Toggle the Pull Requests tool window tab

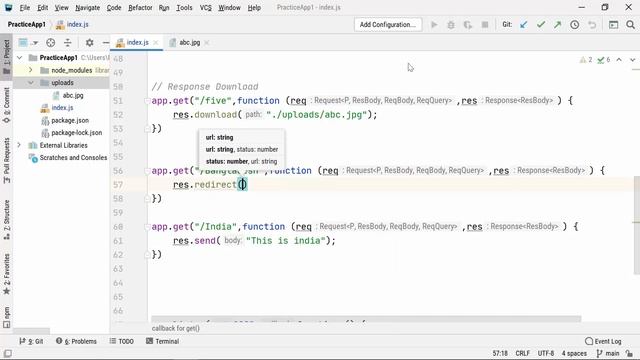[7, 160]
